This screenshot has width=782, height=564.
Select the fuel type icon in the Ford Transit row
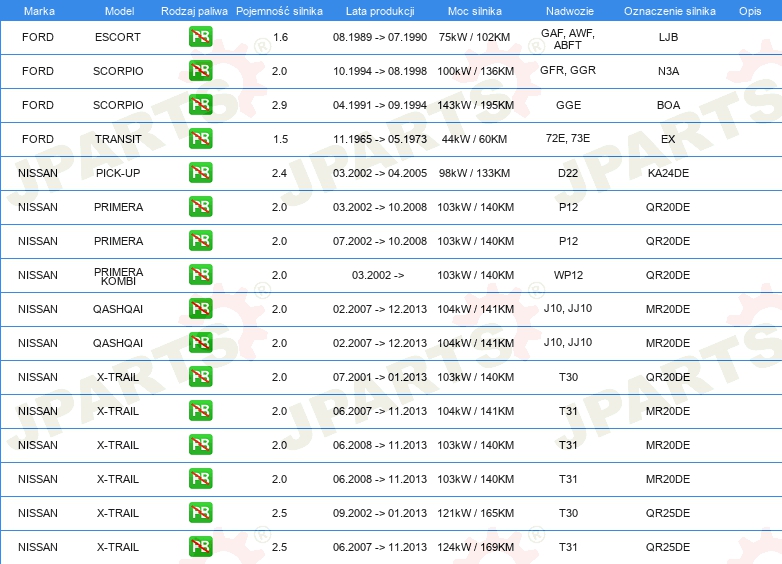point(200,139)
